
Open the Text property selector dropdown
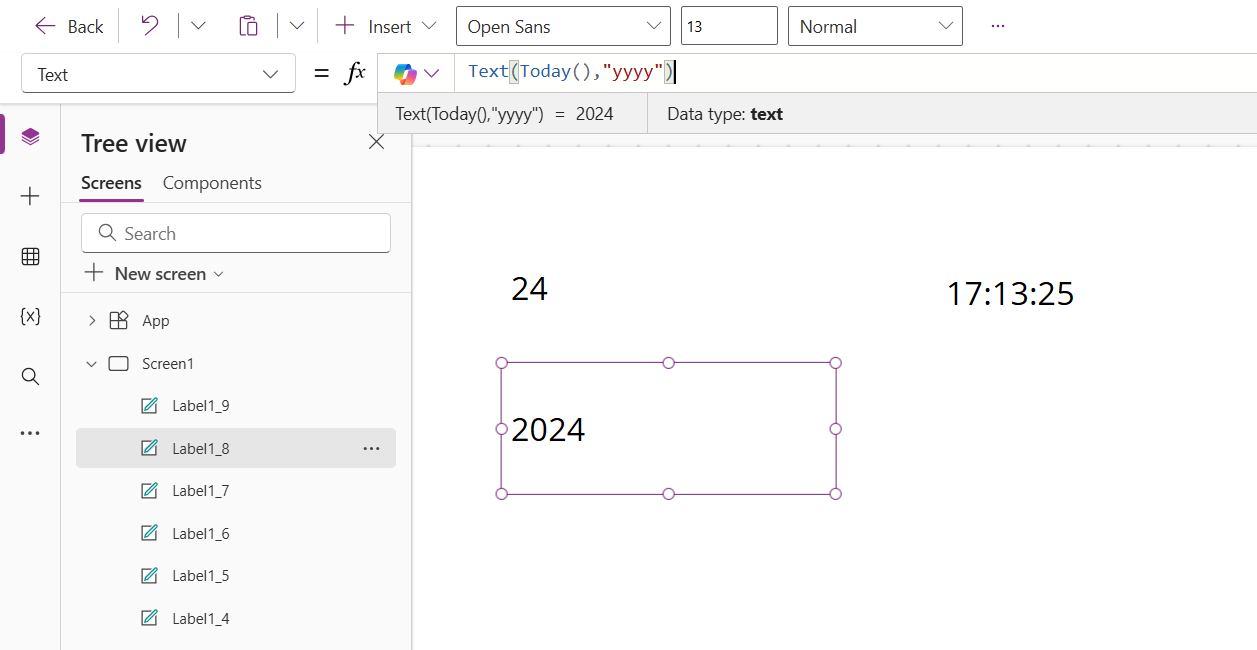click(x=157, y=73)
